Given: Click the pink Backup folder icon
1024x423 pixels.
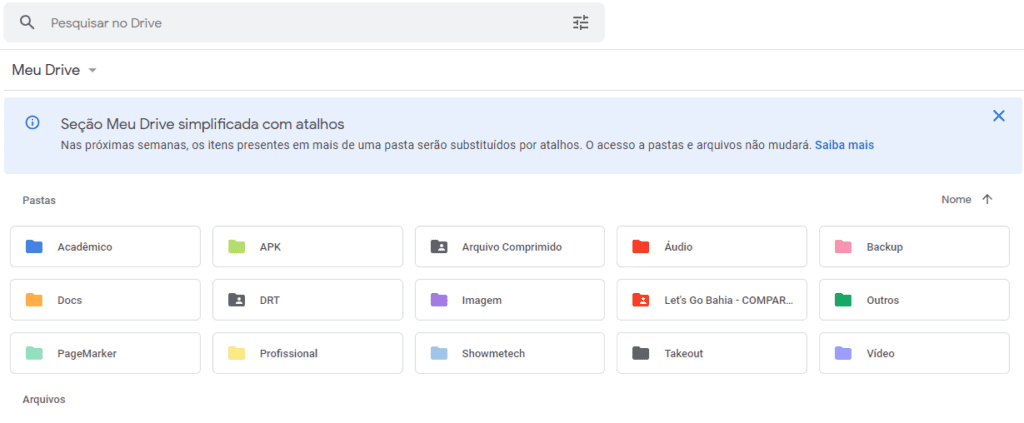Looking at the screenshot, I should [843, 247].
